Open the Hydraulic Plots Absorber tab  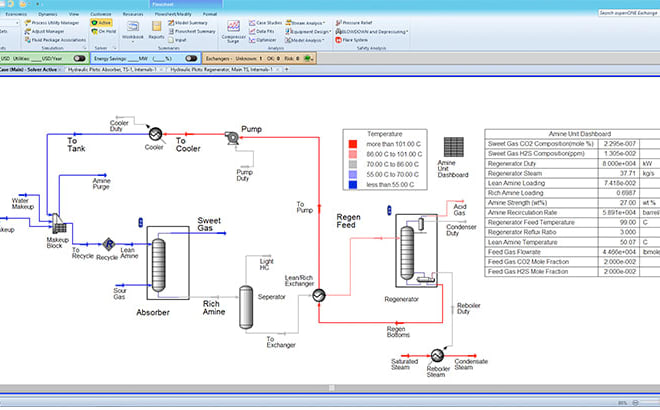click(x=112, y=69)
